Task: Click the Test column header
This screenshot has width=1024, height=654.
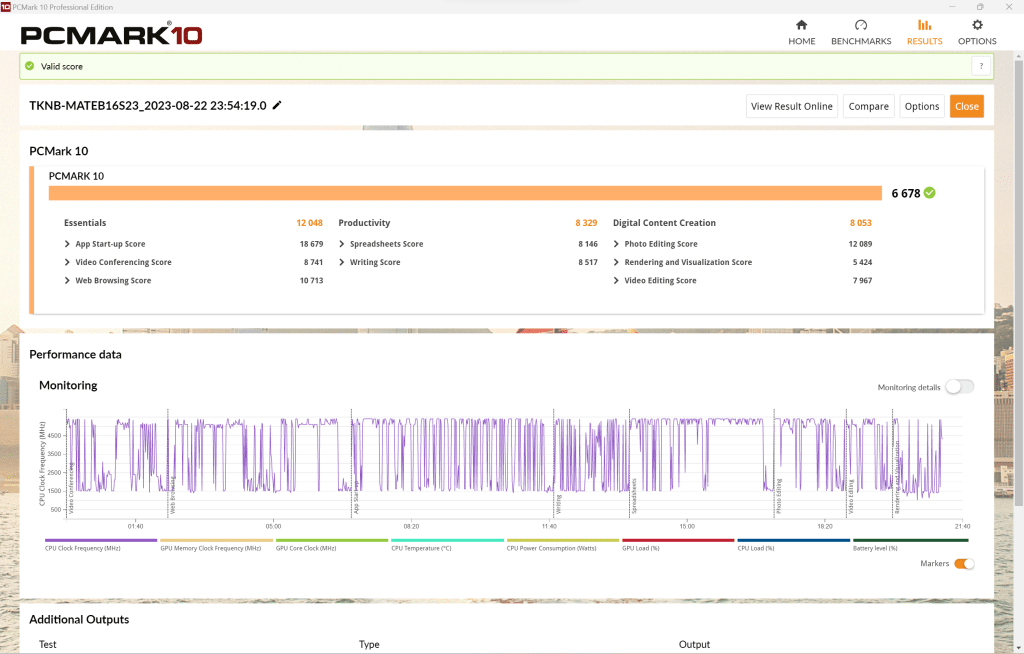Action: tap(48, 644)
